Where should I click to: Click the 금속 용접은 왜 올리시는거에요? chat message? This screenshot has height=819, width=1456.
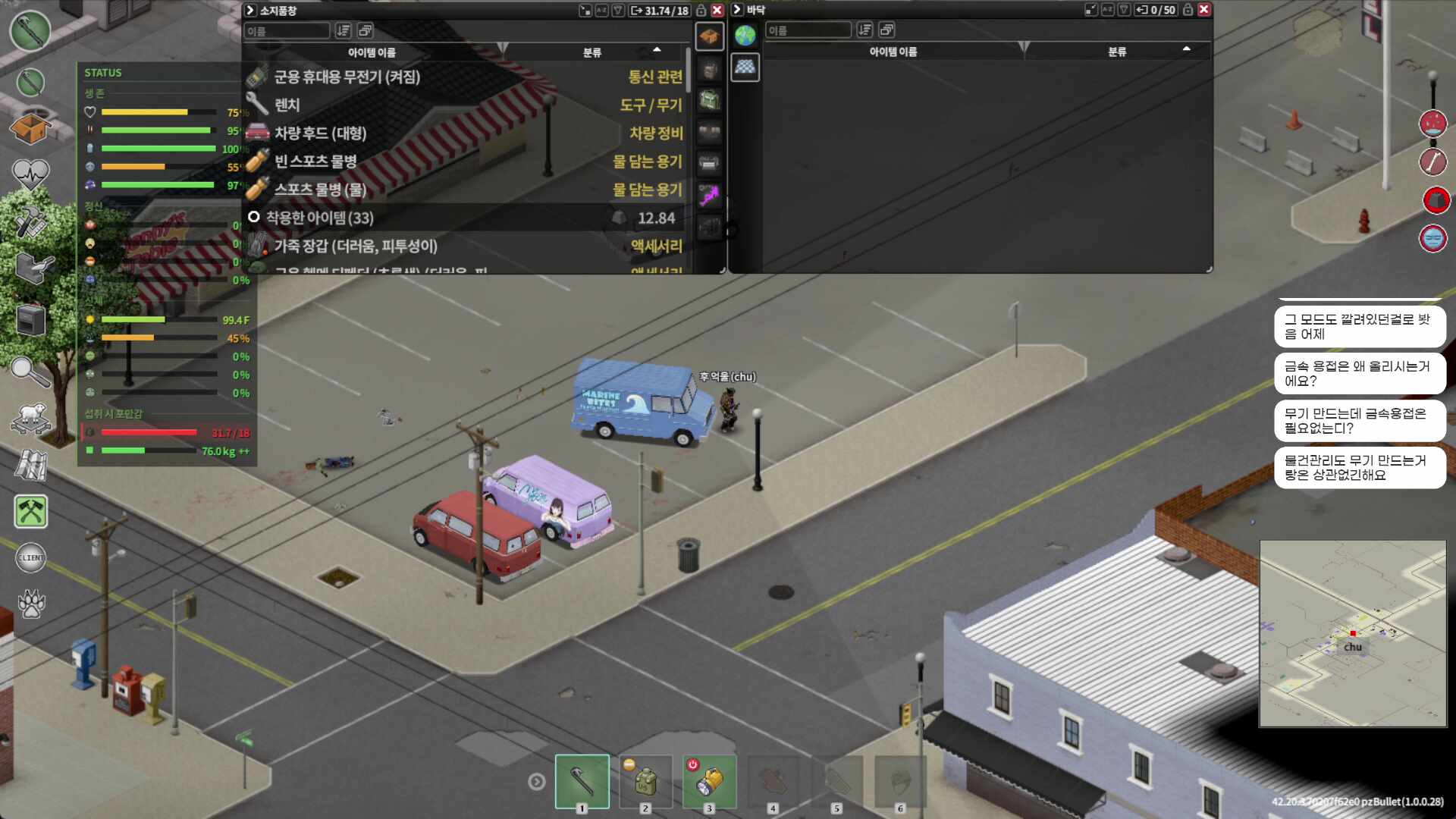pos(1360,373)
